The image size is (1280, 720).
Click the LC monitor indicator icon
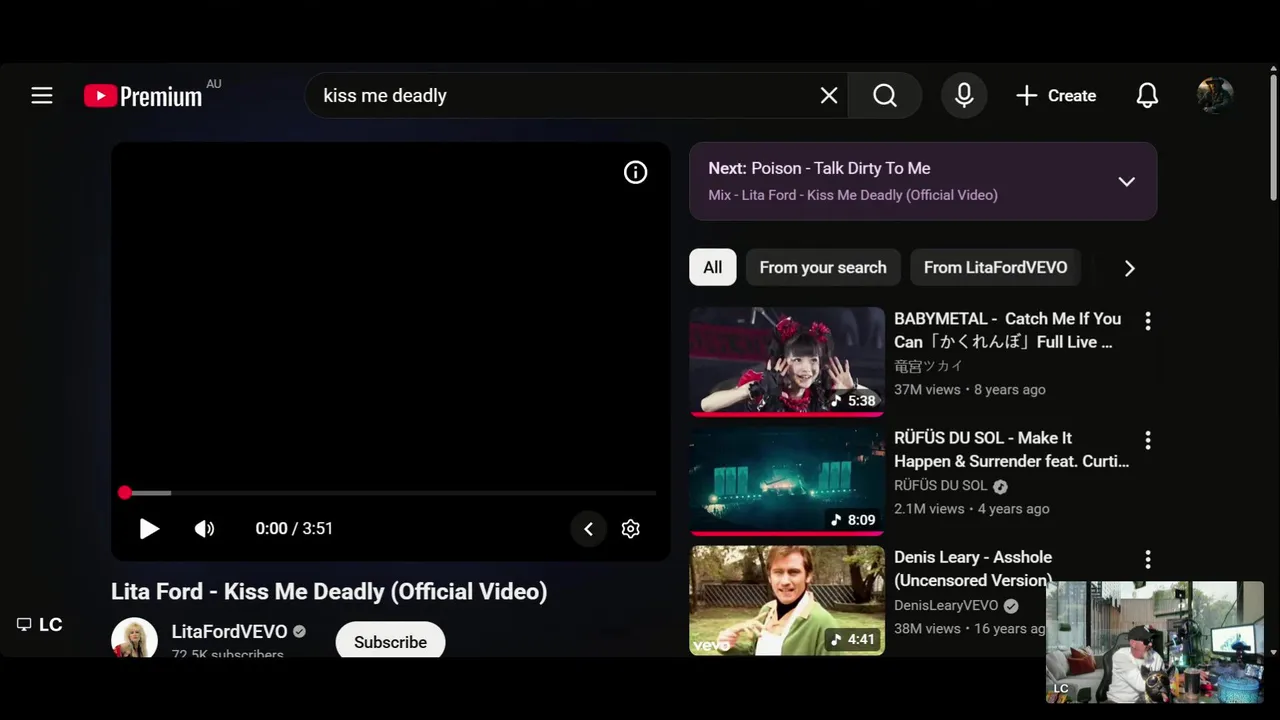24,625
